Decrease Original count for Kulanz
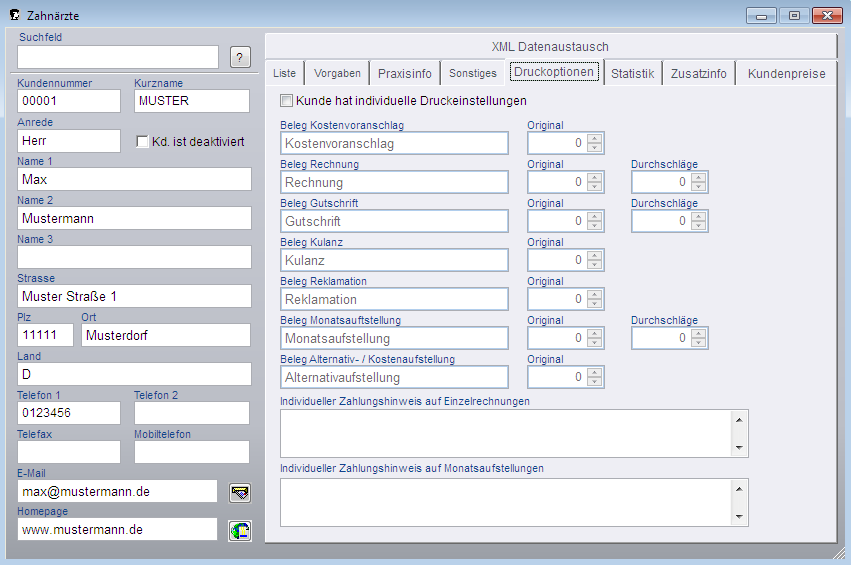Viewport: 851px width, 565px height. pos(595,265)
